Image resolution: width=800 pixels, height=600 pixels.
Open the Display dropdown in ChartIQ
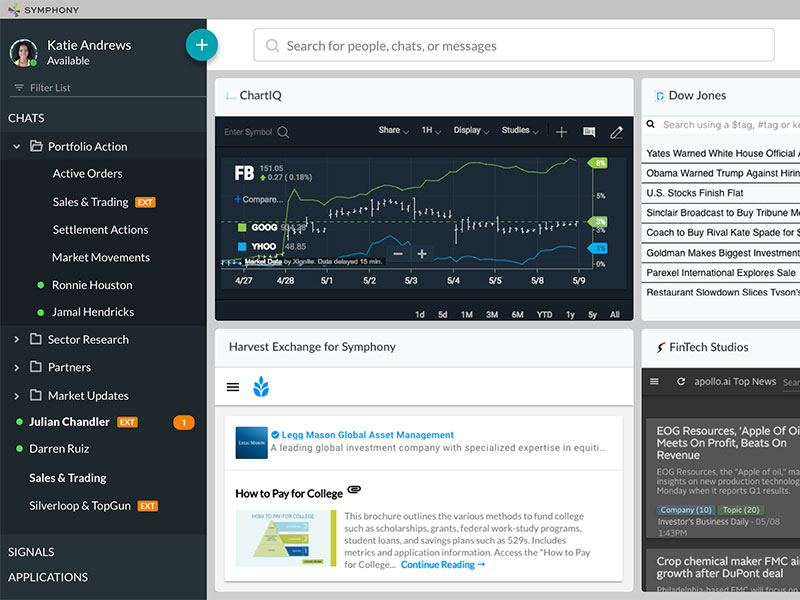[x=471, y=131]
